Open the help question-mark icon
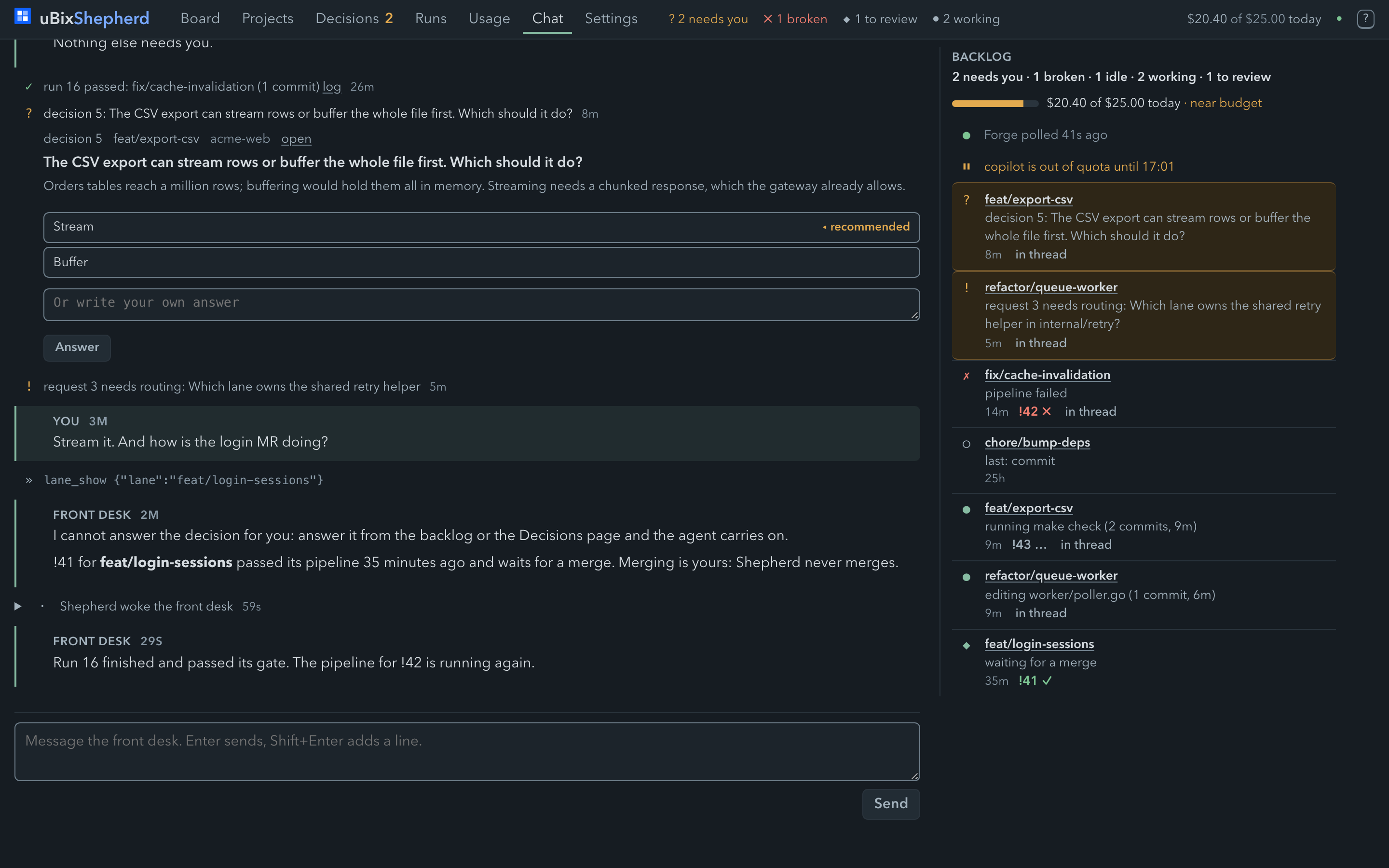Screen dimensions: 1389x868 coord(1365,19)
